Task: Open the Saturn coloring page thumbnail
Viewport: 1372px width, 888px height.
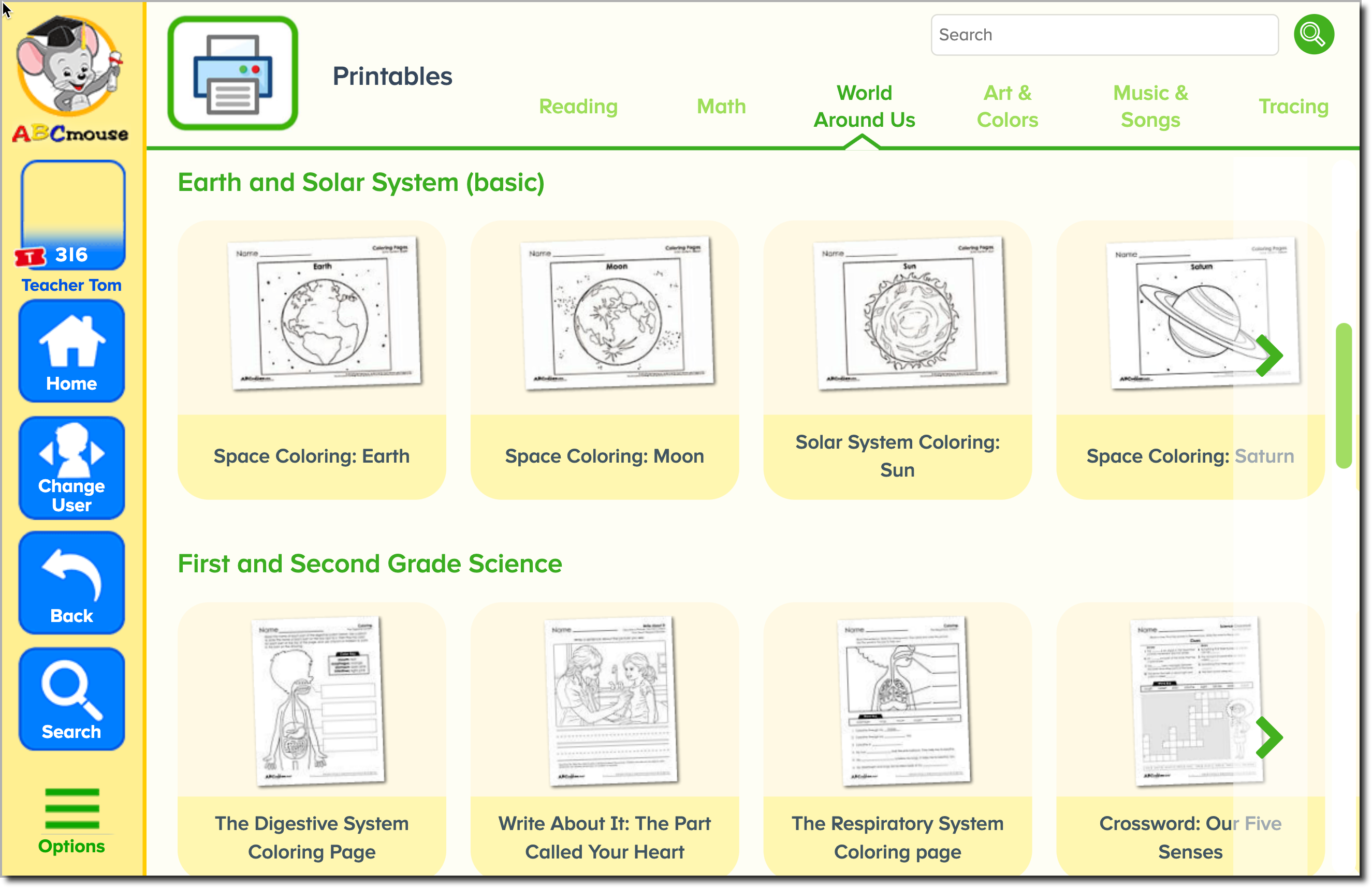Action: [1204, 313]
